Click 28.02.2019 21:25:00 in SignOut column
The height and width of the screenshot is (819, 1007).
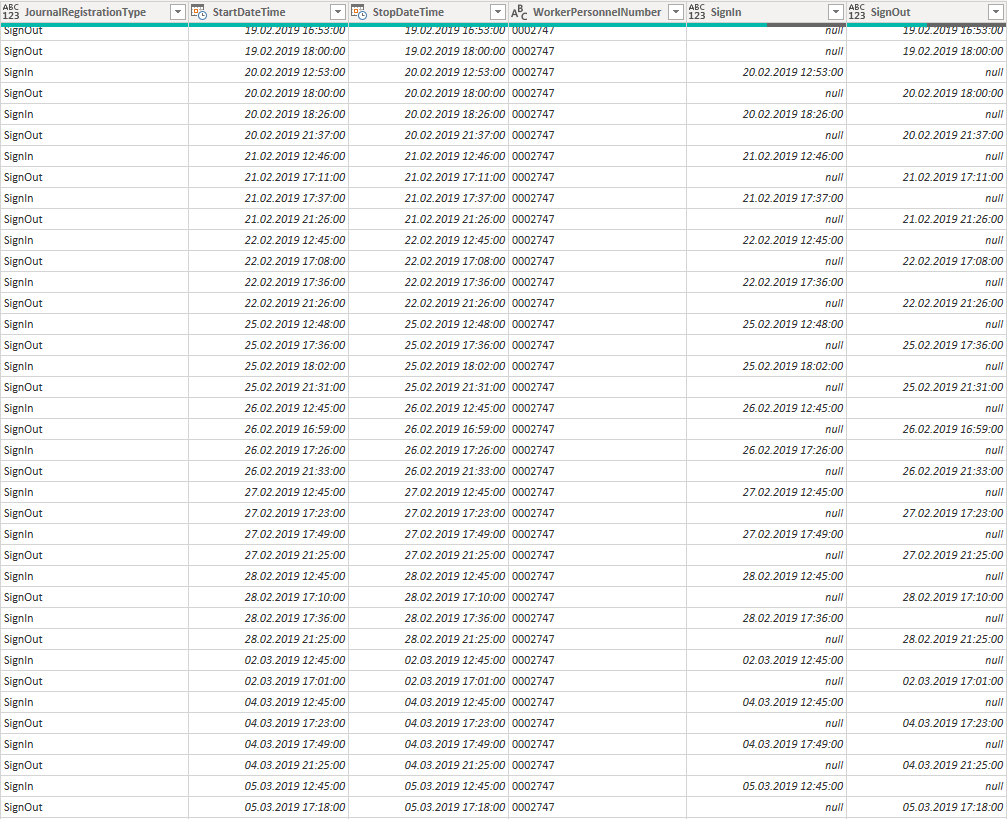953,639
